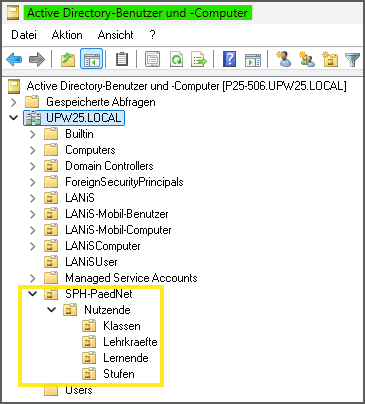
Task: Click the Lehrkraefte label
Action: [130, 342]
